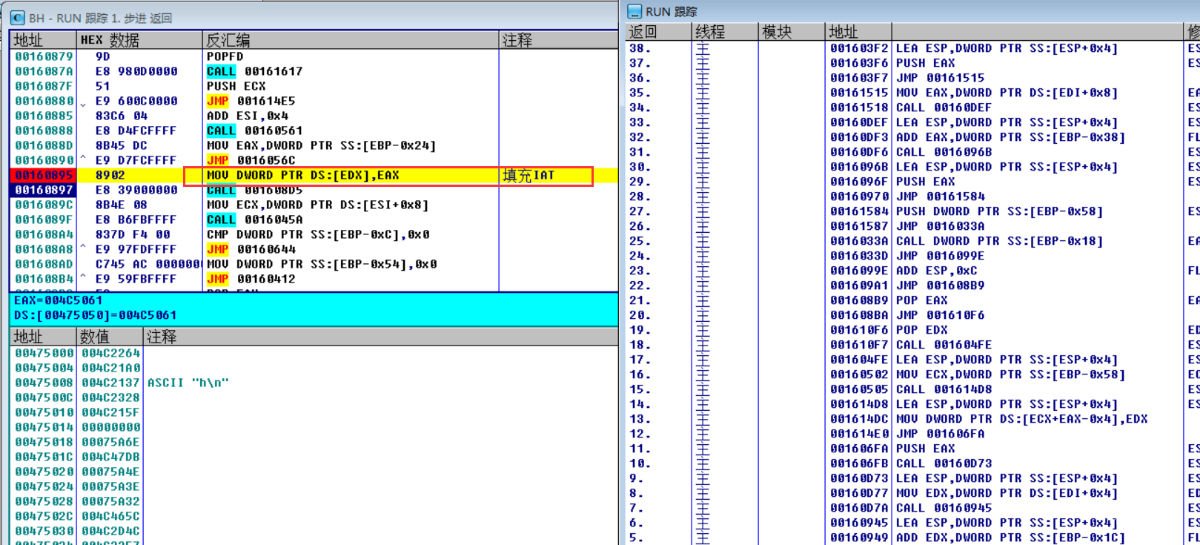The height and width of the screenshot is (545, 1200).
Task: Click the 线程 column header in RUN trace
Action: tap(724, 32)
